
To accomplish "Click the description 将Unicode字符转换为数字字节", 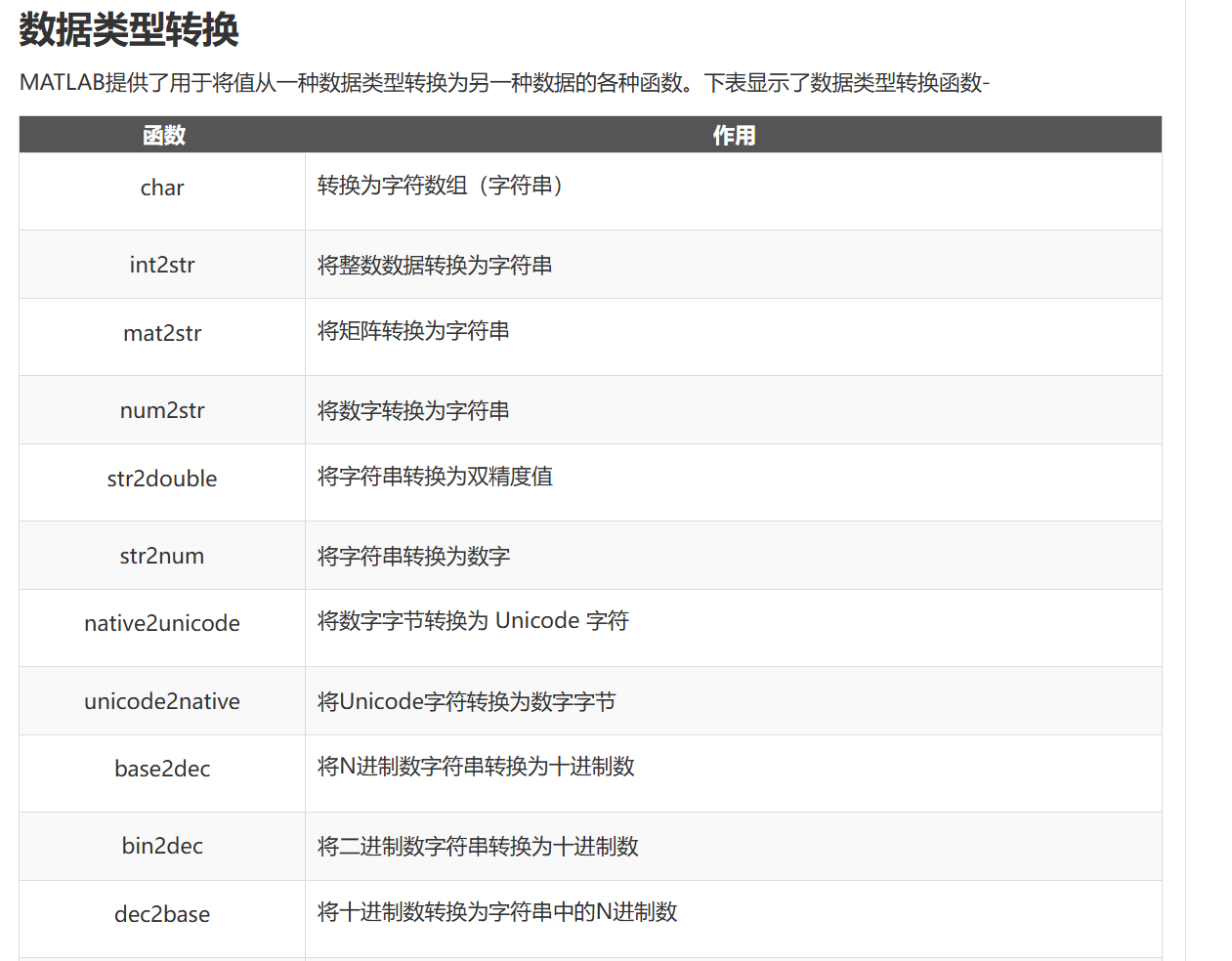I will pos(466,701).
